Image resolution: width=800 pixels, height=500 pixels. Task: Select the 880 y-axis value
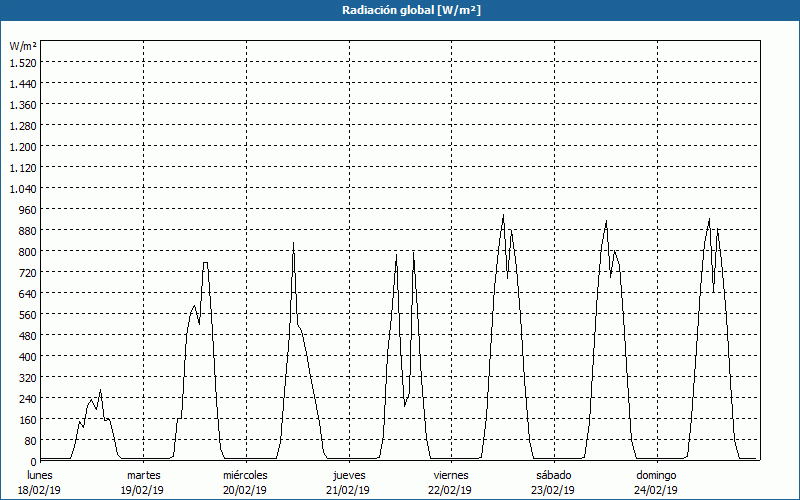click(x=27, y=231)
